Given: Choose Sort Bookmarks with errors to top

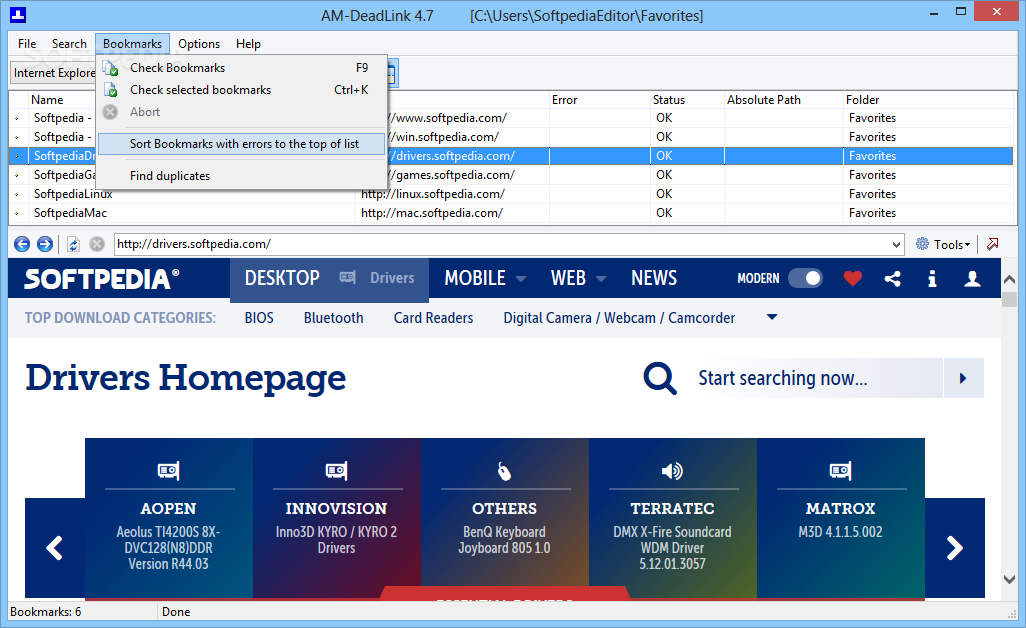Looking at the screenshot, I should point(241,144).
